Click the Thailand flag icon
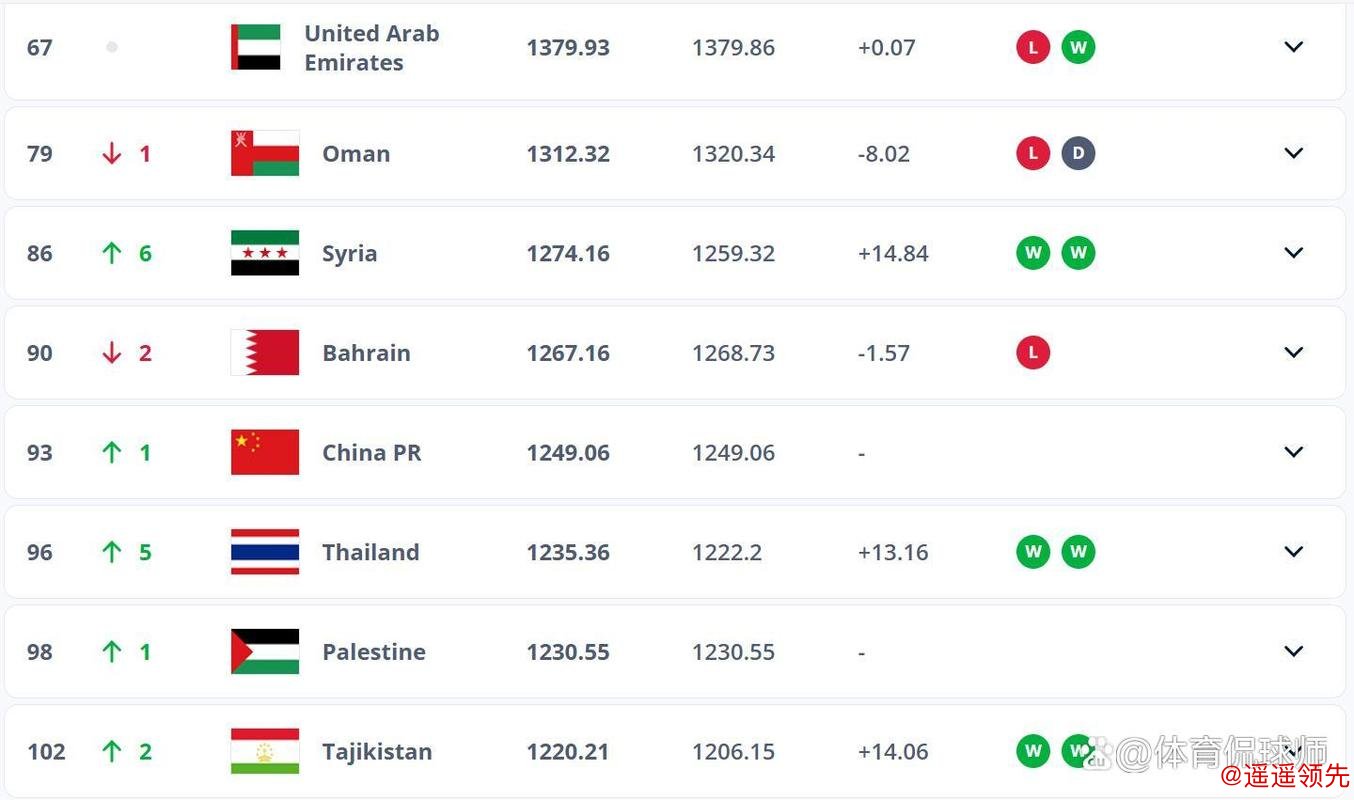 tap(265, 552)
